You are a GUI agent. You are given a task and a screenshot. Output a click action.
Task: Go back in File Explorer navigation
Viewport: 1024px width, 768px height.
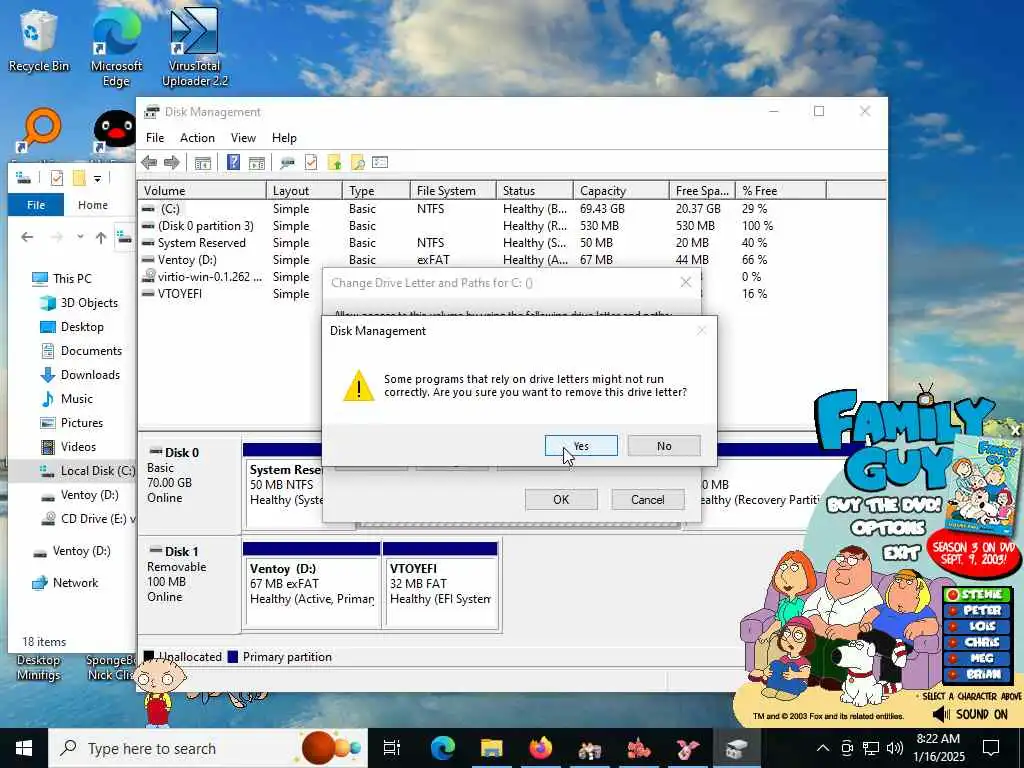tap(27, 237)
